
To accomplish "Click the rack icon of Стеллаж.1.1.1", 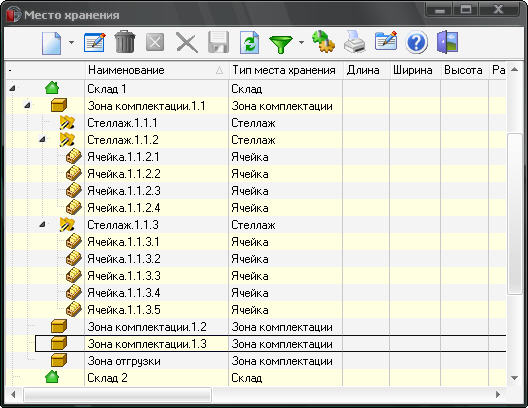I will pyautogui.click(x=67, y=123).
